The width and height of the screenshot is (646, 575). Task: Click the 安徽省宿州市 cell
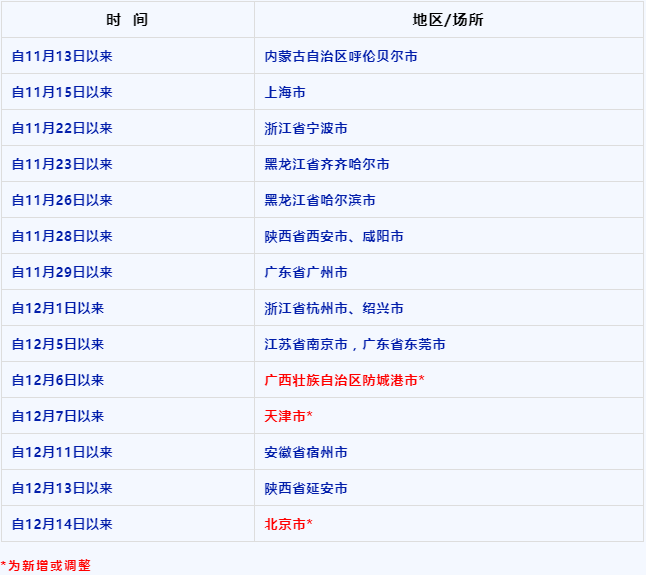[x=449, y=452]
